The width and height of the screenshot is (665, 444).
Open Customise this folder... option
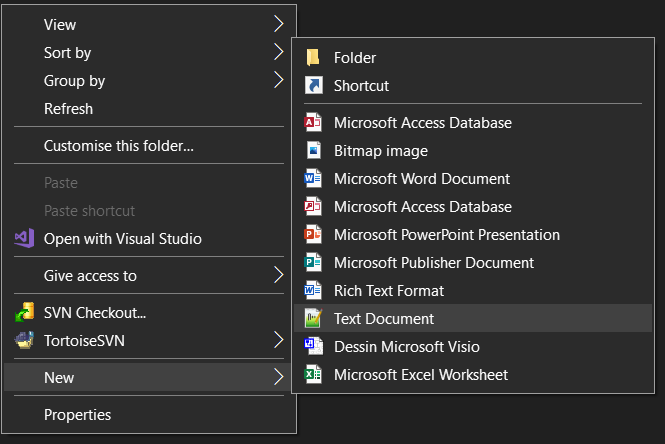pyautogui.click(x=149, y=145)
